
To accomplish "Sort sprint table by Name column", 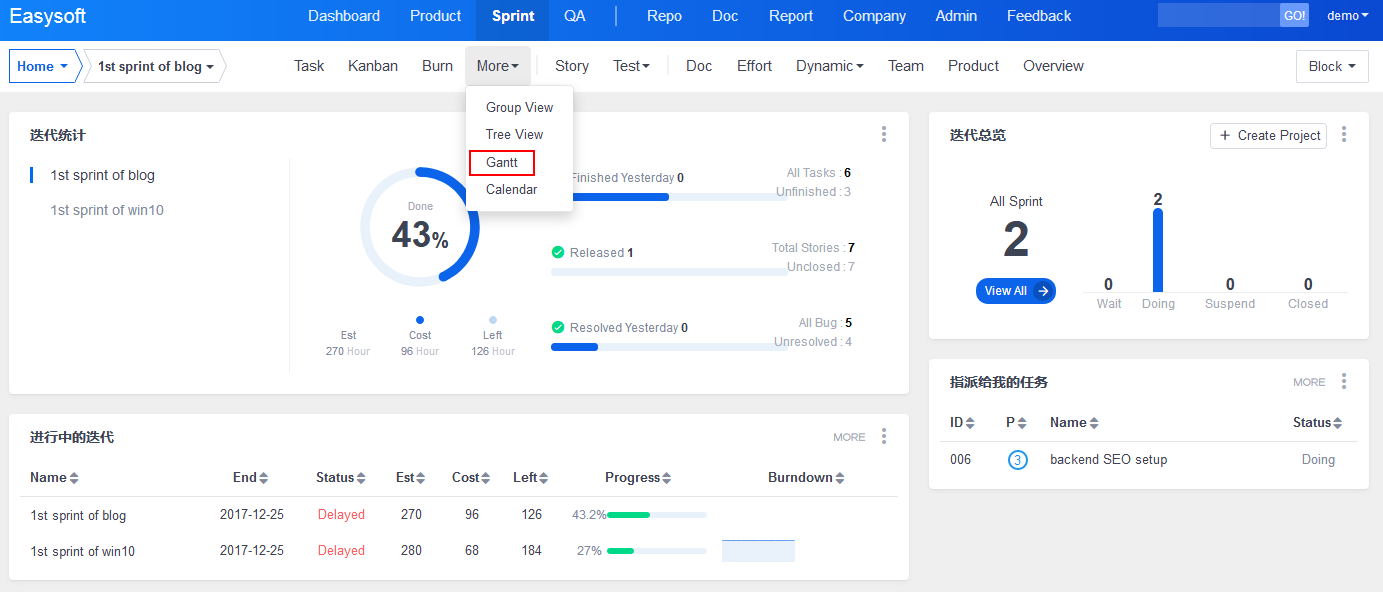I will pos(54,478).
